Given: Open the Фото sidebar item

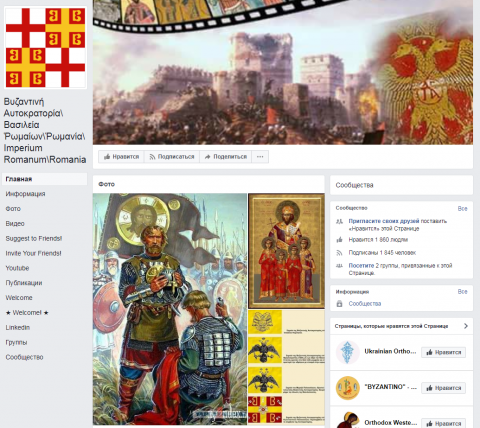Looking at the screenshot, I should [13, 209].
